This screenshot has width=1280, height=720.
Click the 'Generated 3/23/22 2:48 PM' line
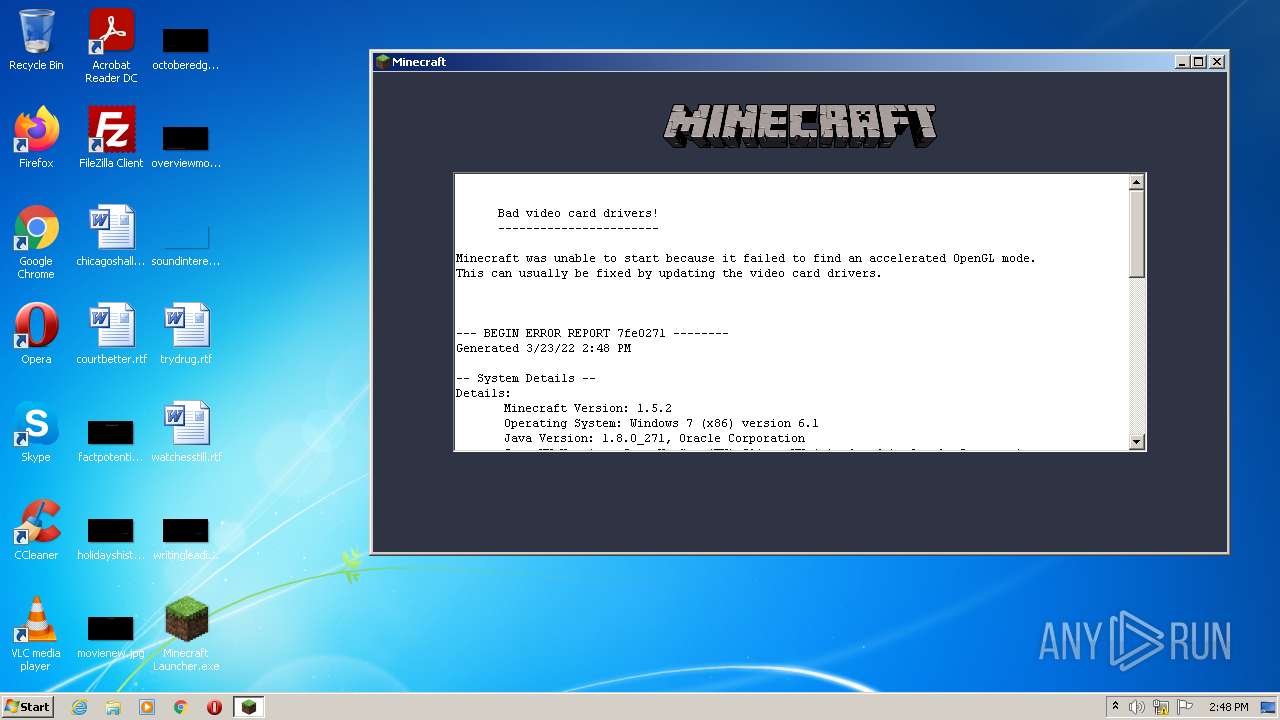coord(543,348)
